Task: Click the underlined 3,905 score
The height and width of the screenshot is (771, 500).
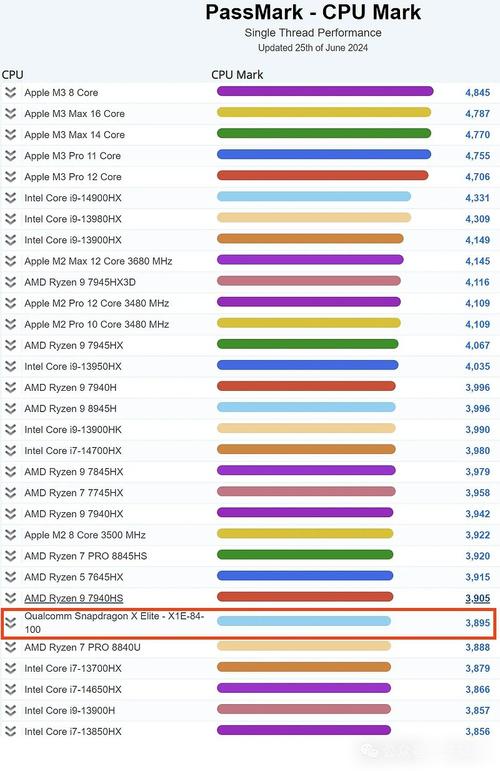Action: [477, 598]
